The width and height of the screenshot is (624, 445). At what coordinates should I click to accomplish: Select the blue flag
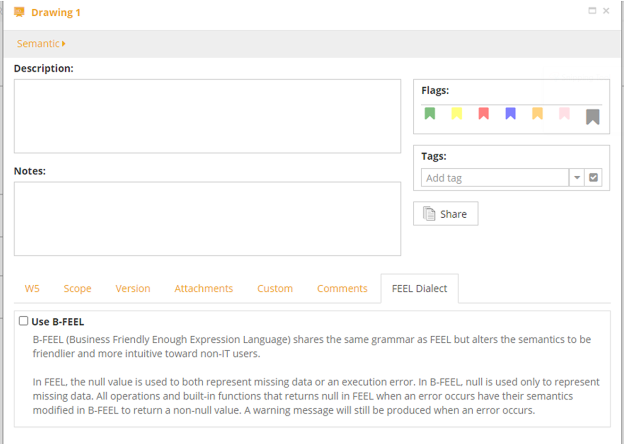pyautogui.click(x=511, y=114)
